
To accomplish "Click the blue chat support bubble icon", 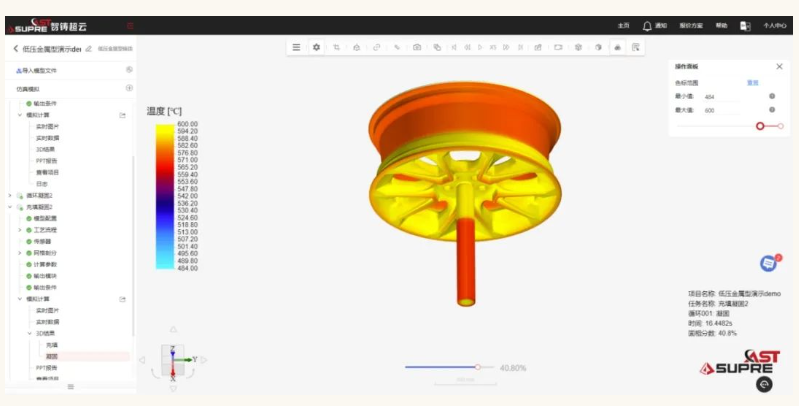I will (768, 263).
